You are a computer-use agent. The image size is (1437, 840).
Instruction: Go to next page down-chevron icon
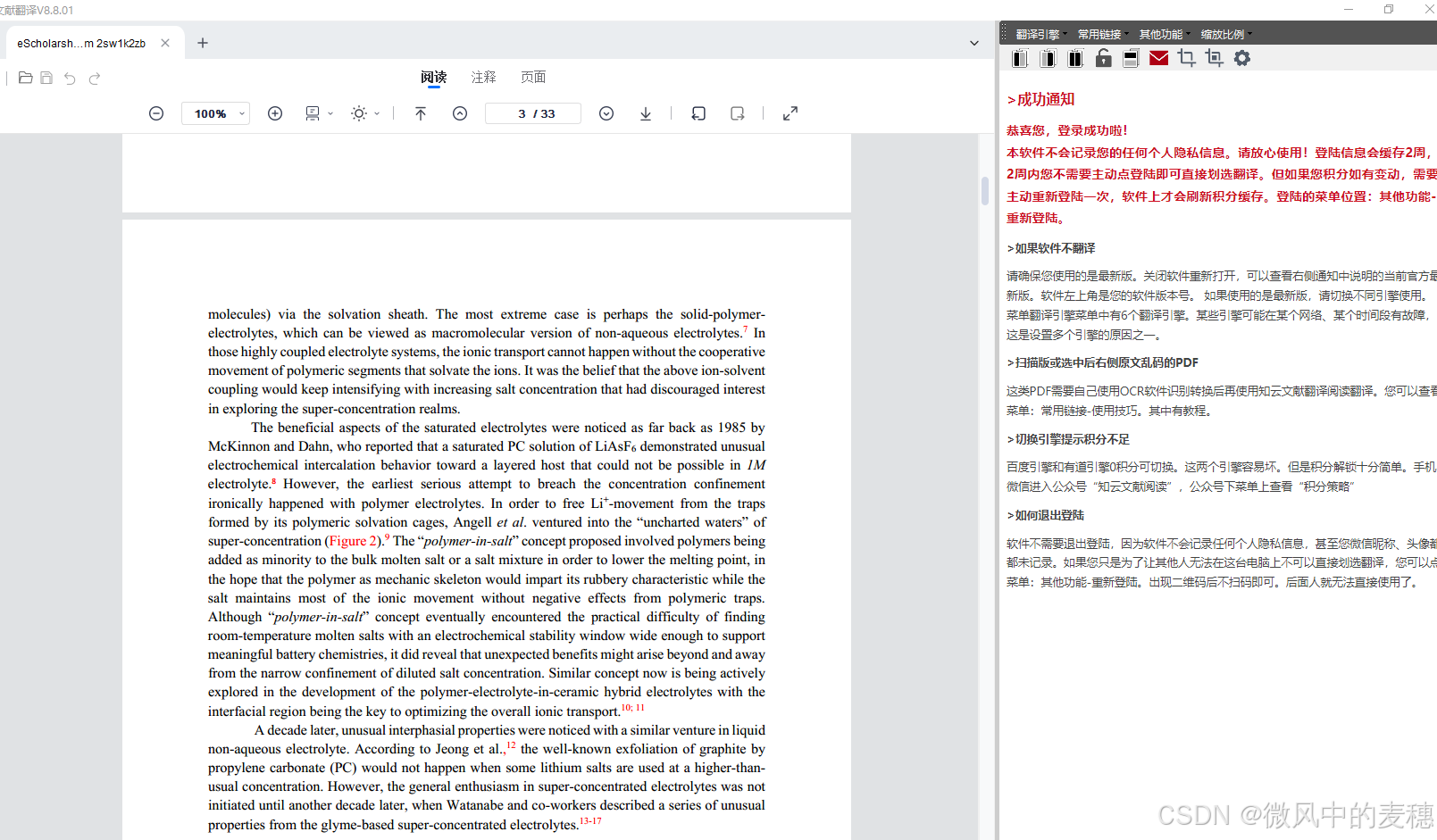[606, 113]
